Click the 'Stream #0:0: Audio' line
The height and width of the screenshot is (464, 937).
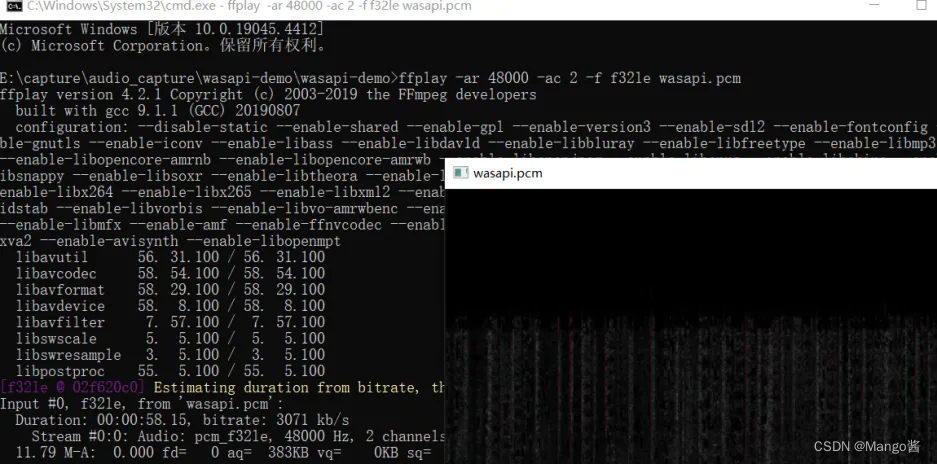pyautogui.click(x=238, y=436)
